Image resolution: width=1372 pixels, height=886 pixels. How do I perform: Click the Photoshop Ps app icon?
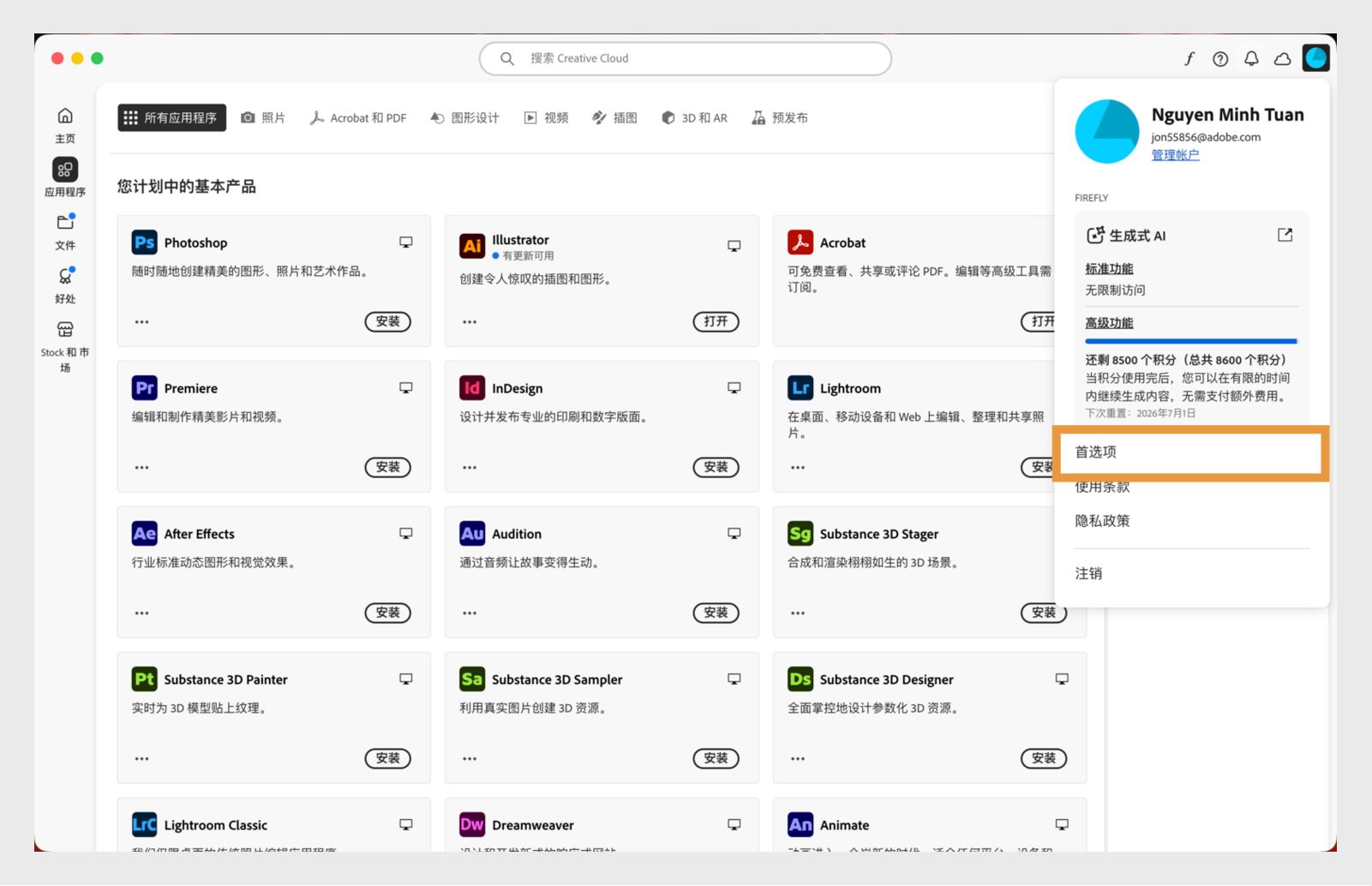tap(145, 242)
